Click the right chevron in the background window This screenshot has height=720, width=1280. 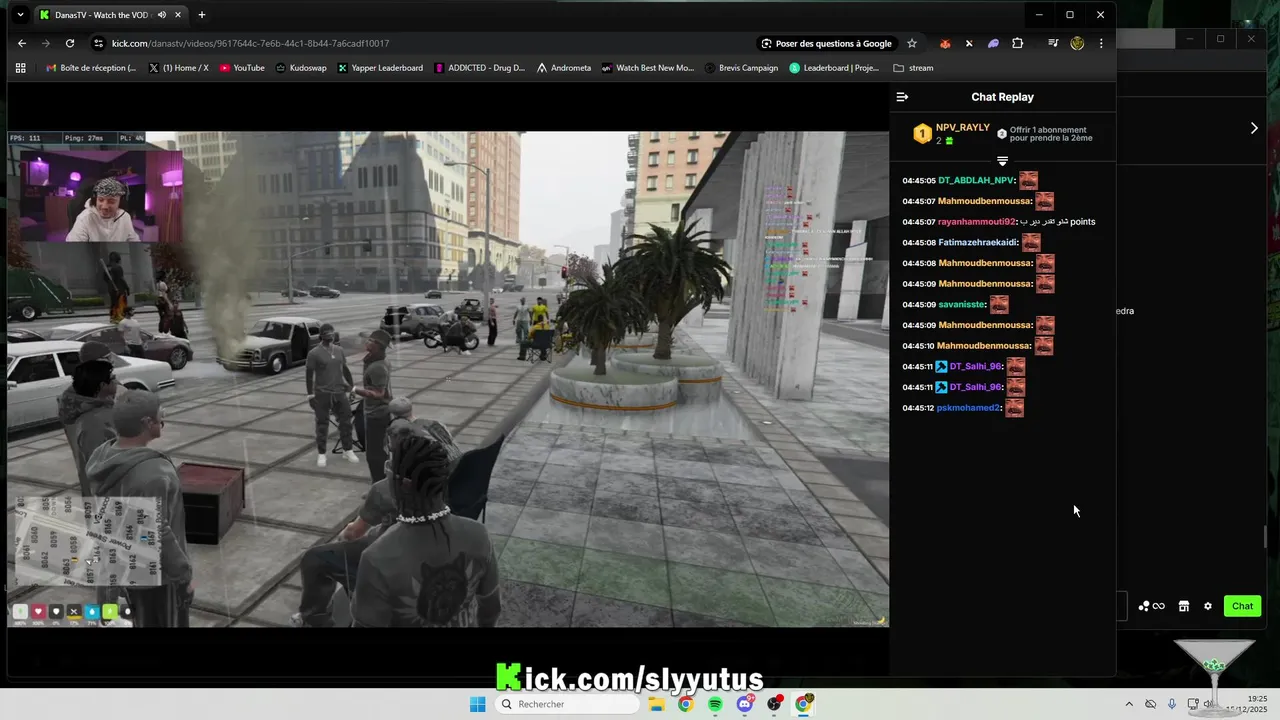pos(1254,128)
